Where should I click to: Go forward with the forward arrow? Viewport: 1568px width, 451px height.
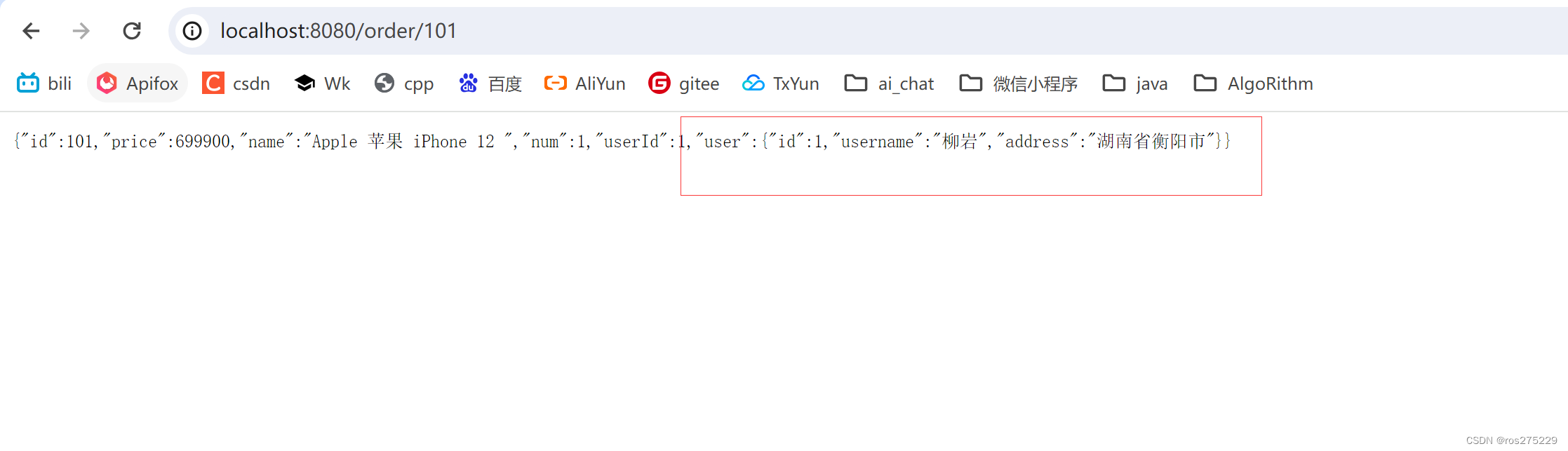(x=81, y=31)
